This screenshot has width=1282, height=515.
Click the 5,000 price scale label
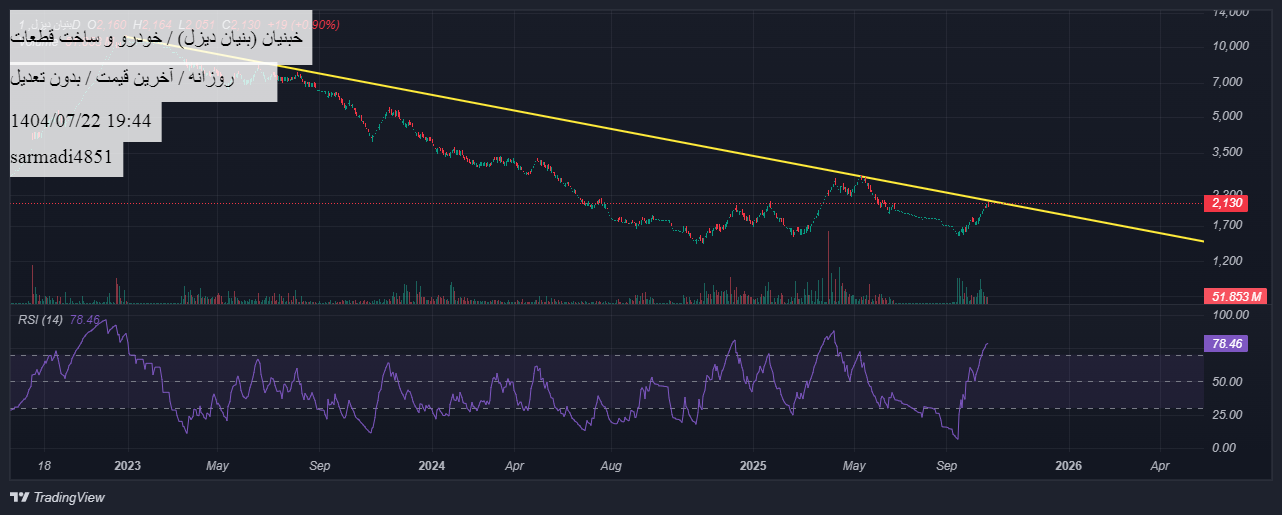[x=1232, y=116]
